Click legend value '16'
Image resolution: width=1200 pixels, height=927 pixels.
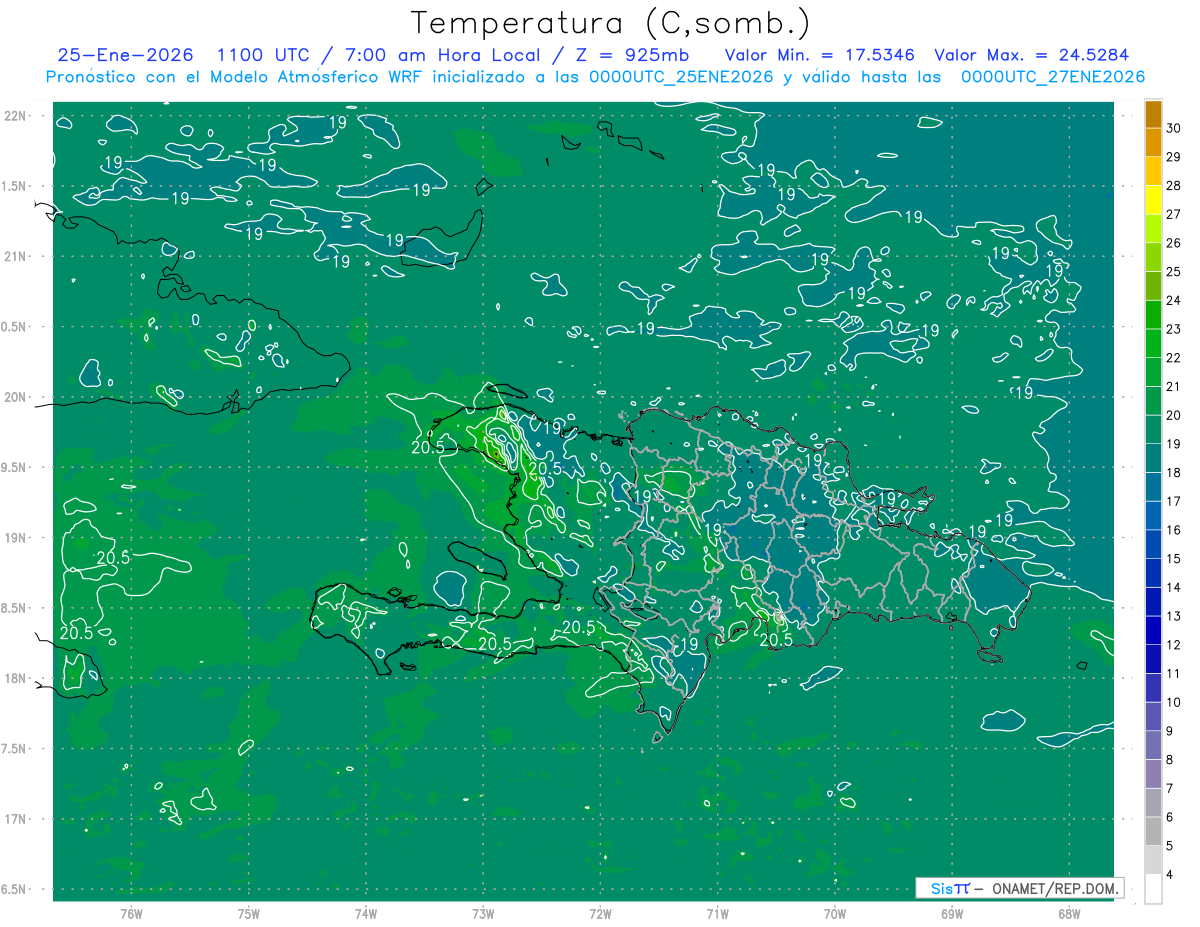point(1174,530)
